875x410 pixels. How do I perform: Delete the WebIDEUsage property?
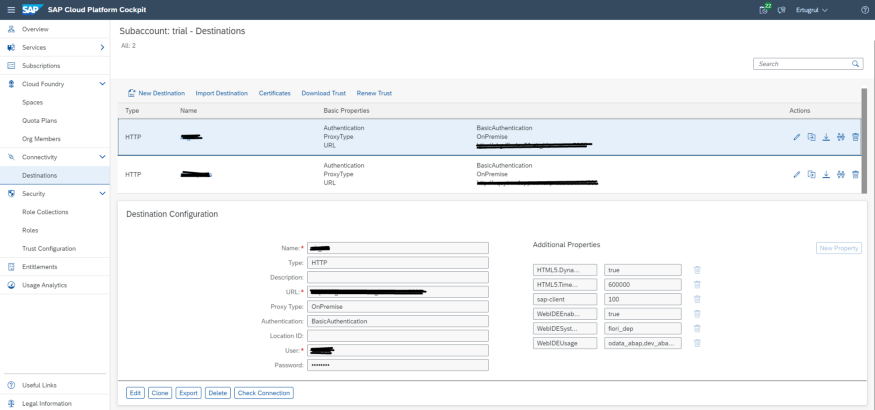[x=697, y=343]
